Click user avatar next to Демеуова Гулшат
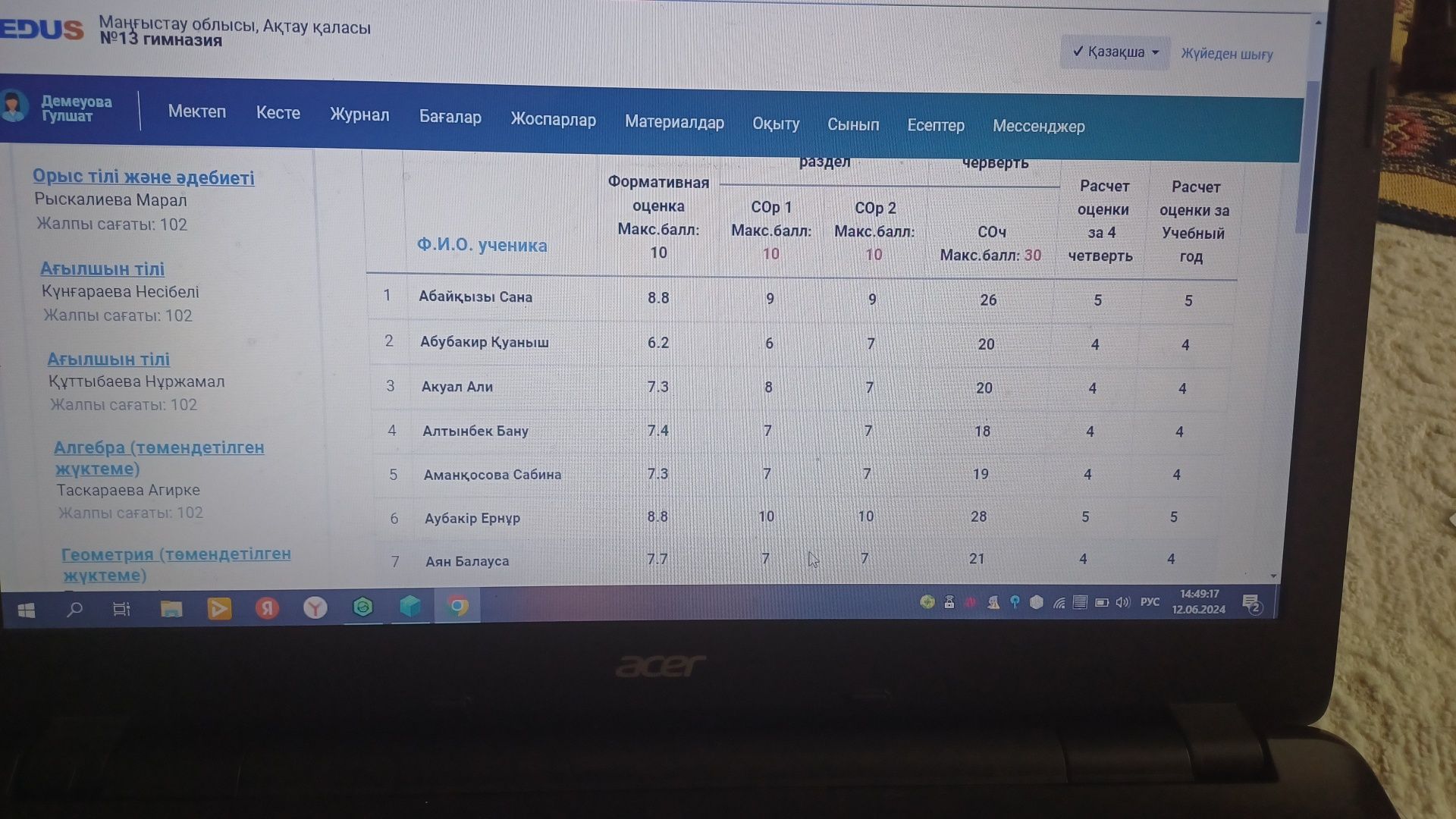The width and height of the screenshot is (1456, 819). click(x=15, y=107)
